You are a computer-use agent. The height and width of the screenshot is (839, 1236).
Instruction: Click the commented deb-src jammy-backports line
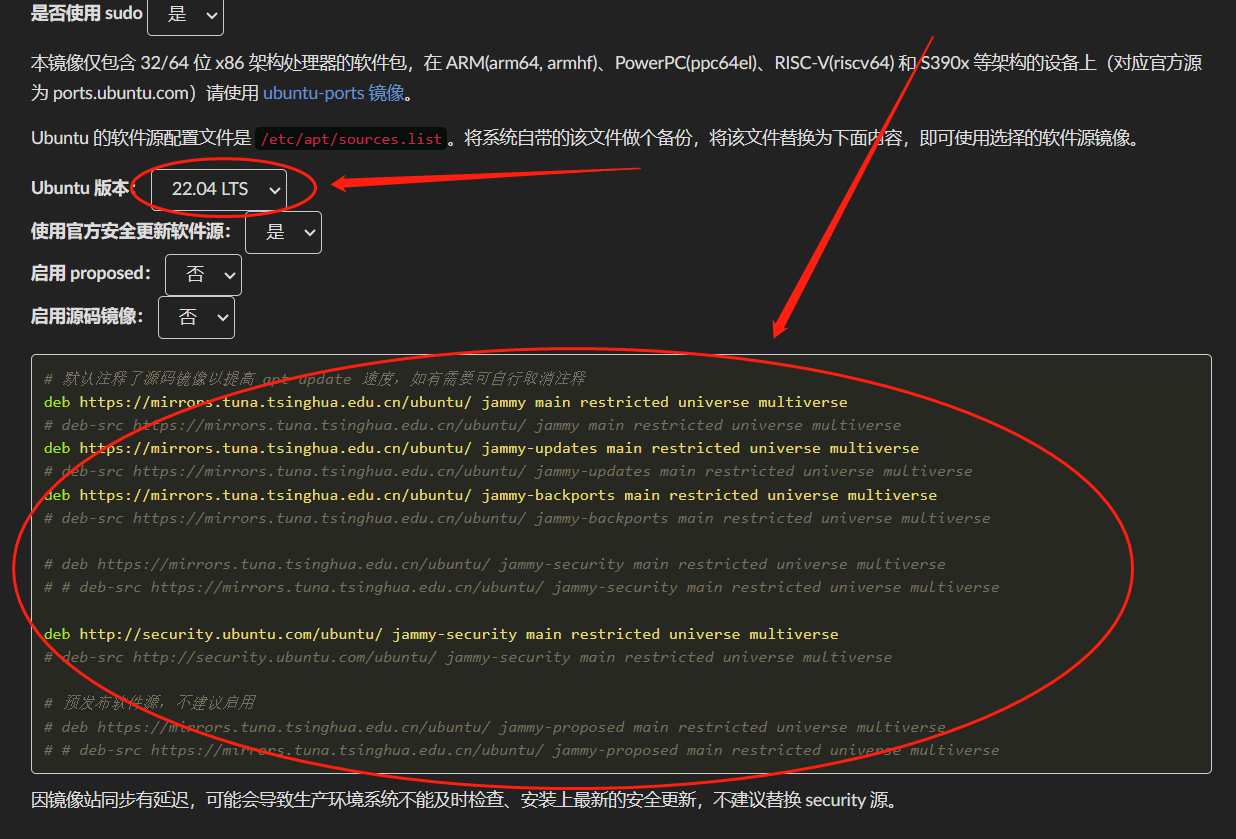click(517, 518)
